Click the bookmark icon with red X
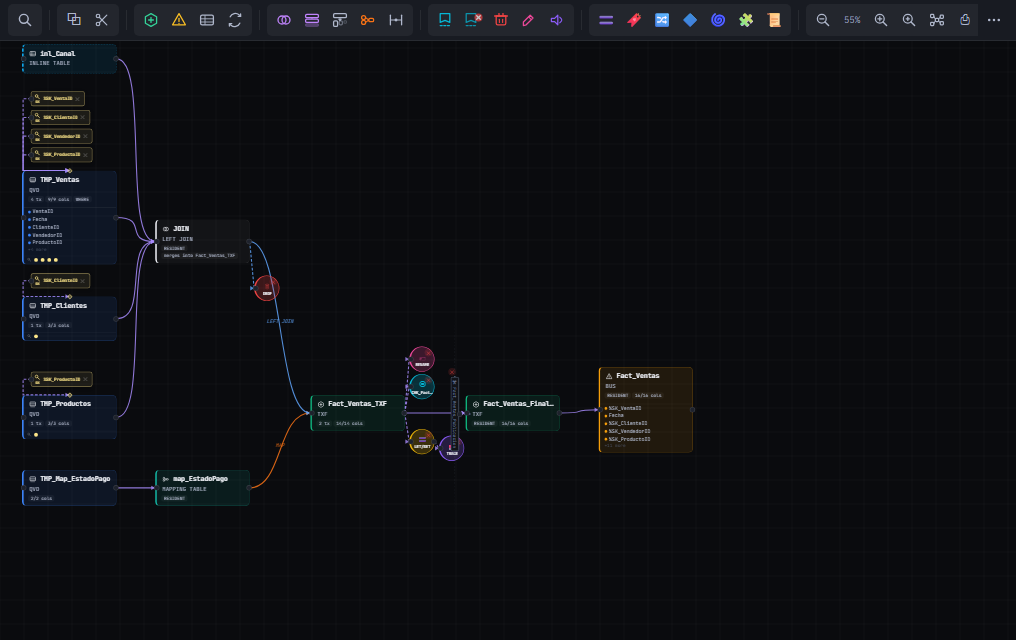This screenshot has width=1016, height=640. tap(473, 20)
